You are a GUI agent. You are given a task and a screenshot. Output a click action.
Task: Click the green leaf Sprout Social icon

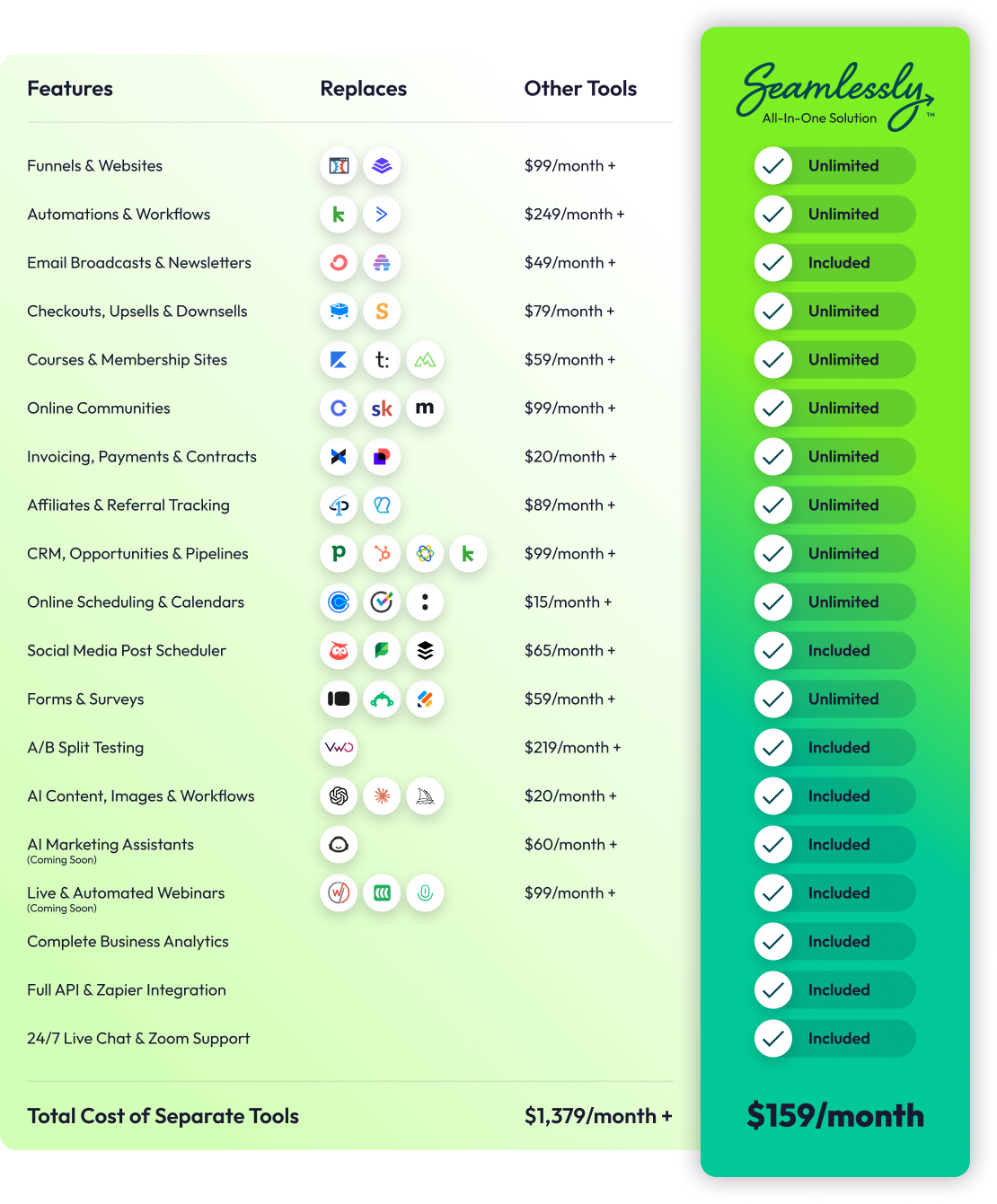coord(382,651)
